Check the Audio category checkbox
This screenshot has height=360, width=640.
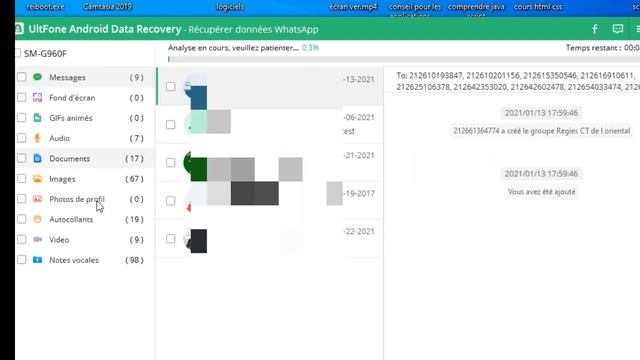pos(22,138)
